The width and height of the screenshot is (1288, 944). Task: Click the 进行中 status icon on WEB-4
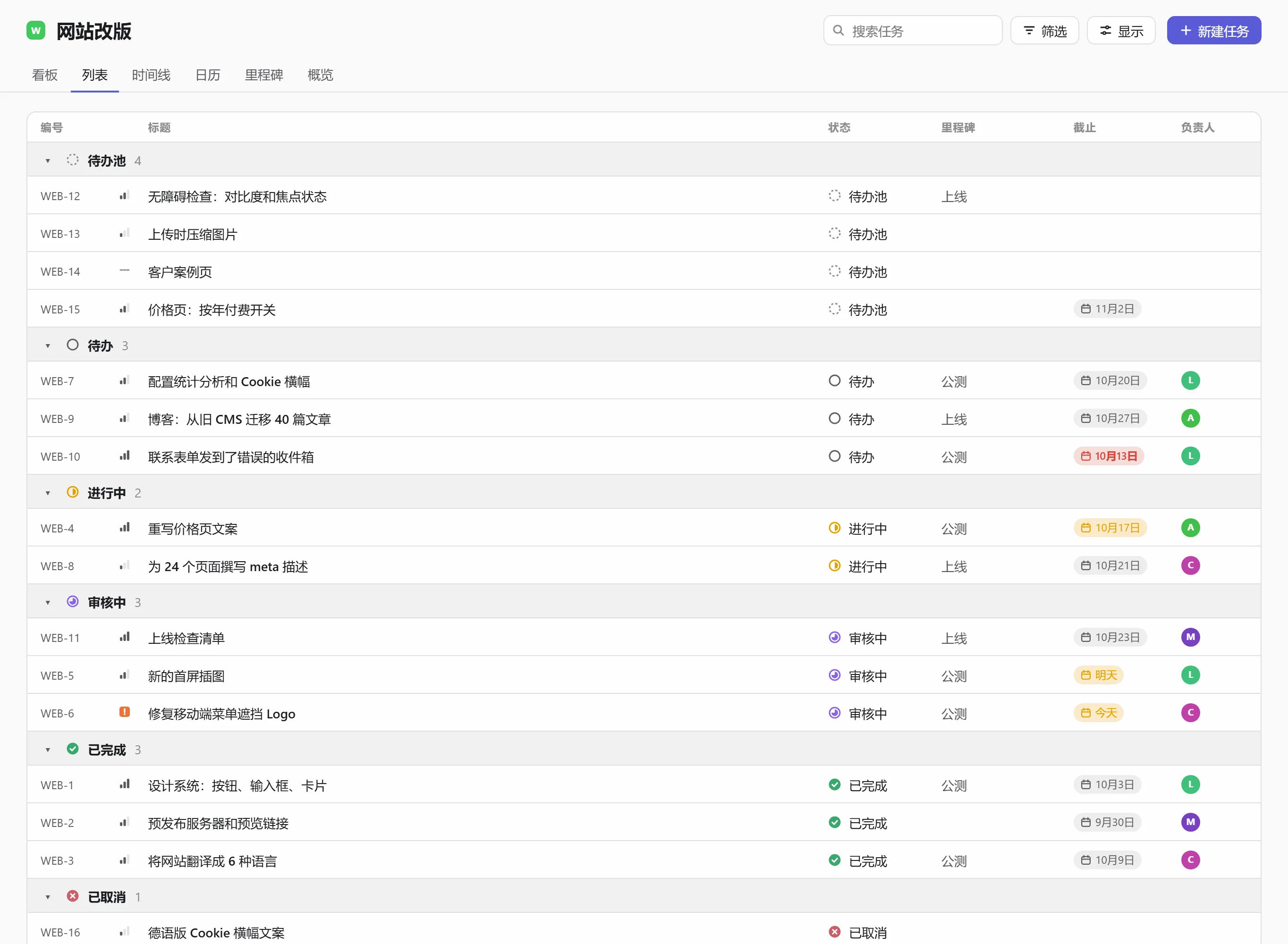834,528
